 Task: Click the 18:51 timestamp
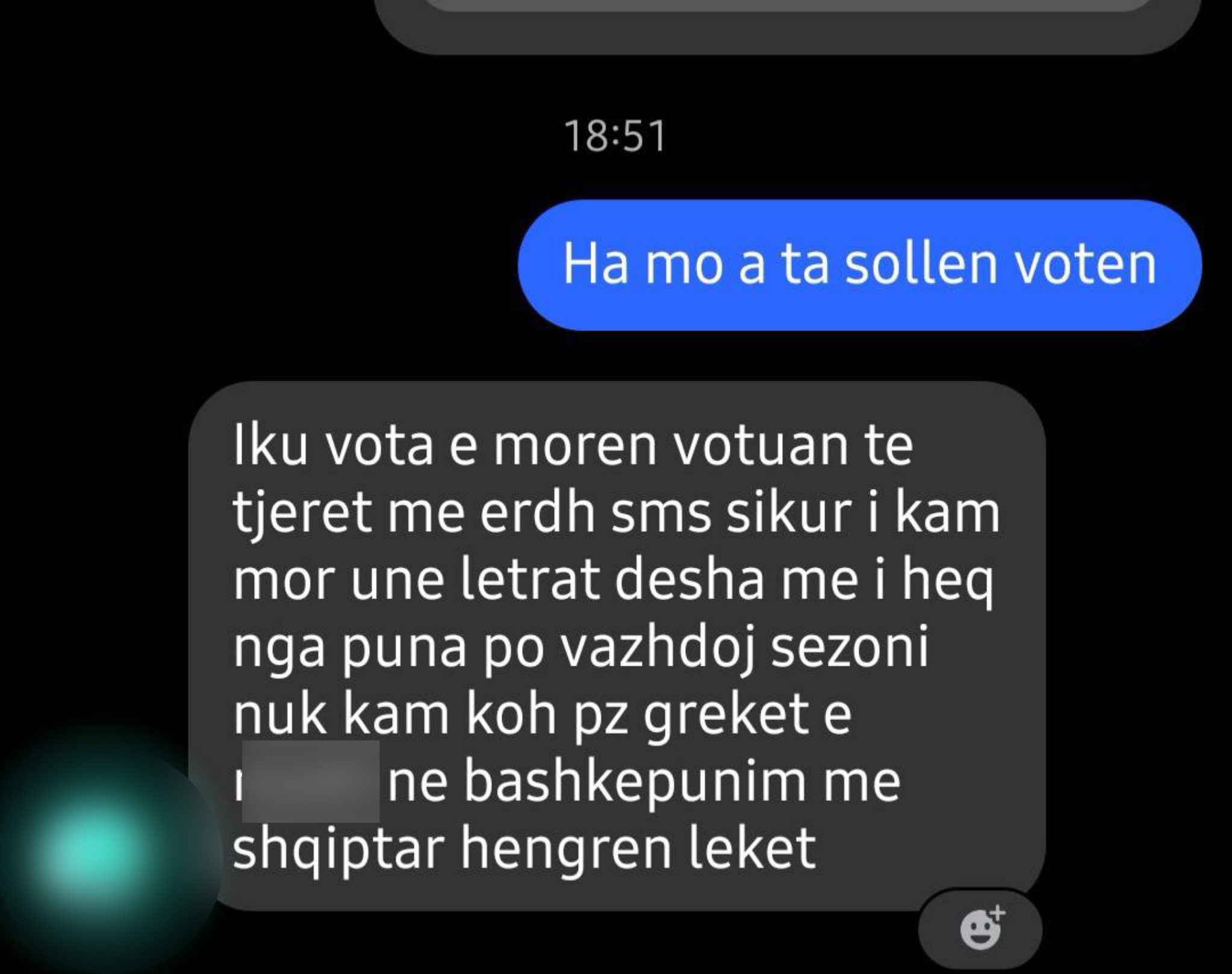coord(615,136)
